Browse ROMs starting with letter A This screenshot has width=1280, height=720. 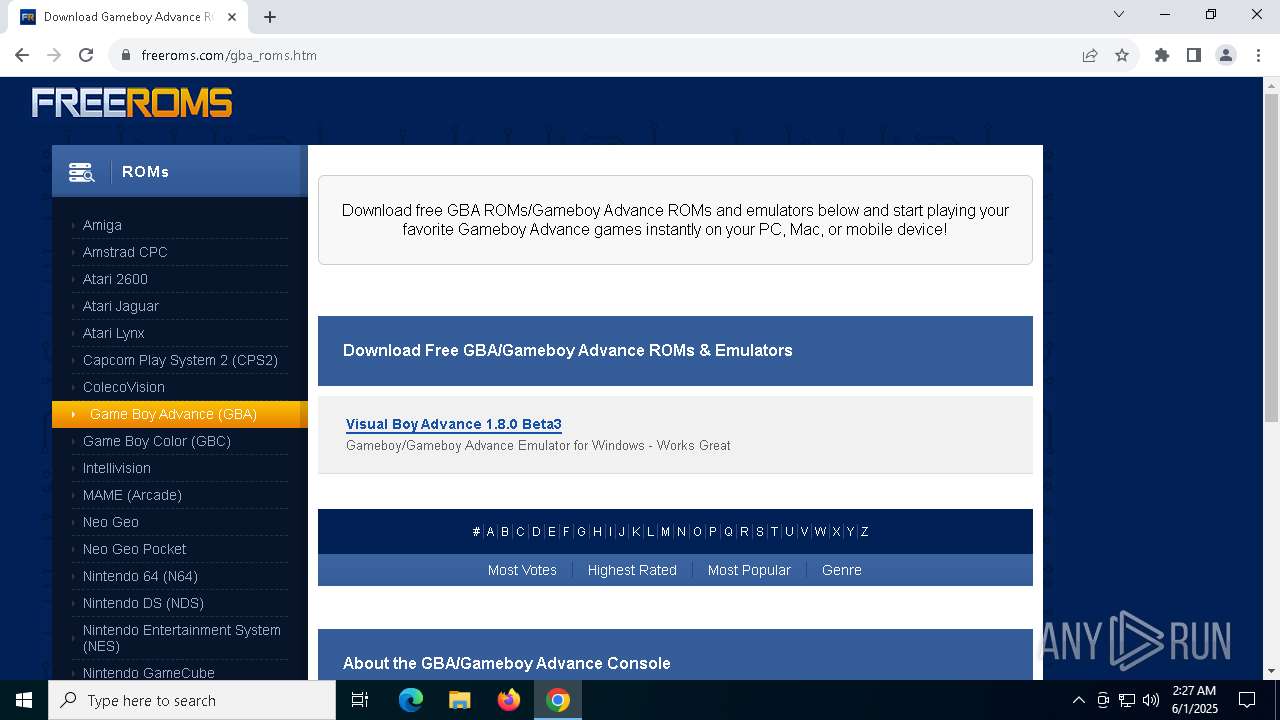click(x=490, y=532)
